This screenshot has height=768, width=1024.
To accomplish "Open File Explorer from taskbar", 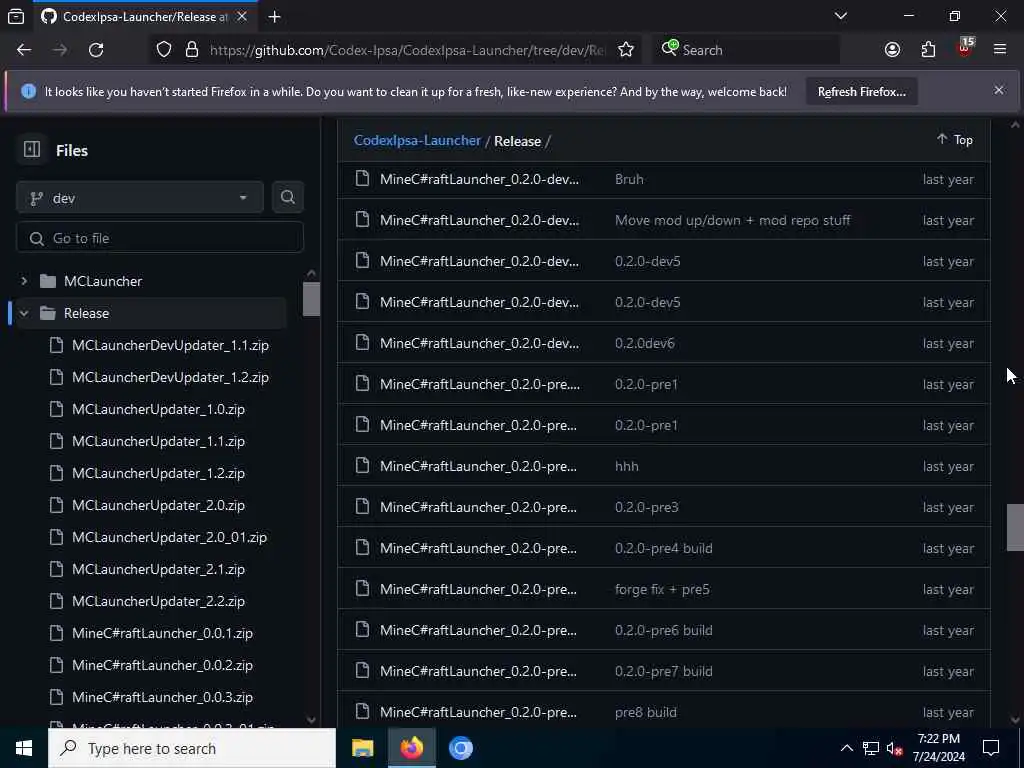I will pos(362,748).
